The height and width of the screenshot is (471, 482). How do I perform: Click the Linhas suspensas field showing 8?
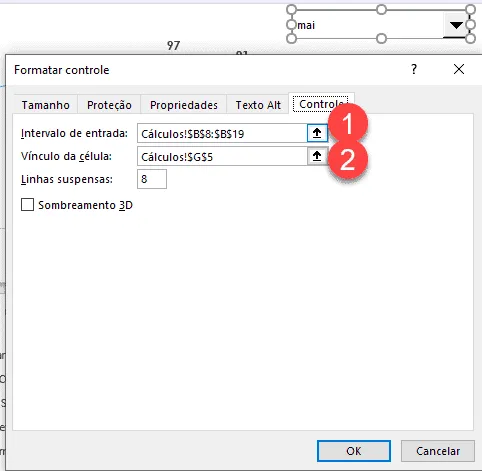(152, 179)
